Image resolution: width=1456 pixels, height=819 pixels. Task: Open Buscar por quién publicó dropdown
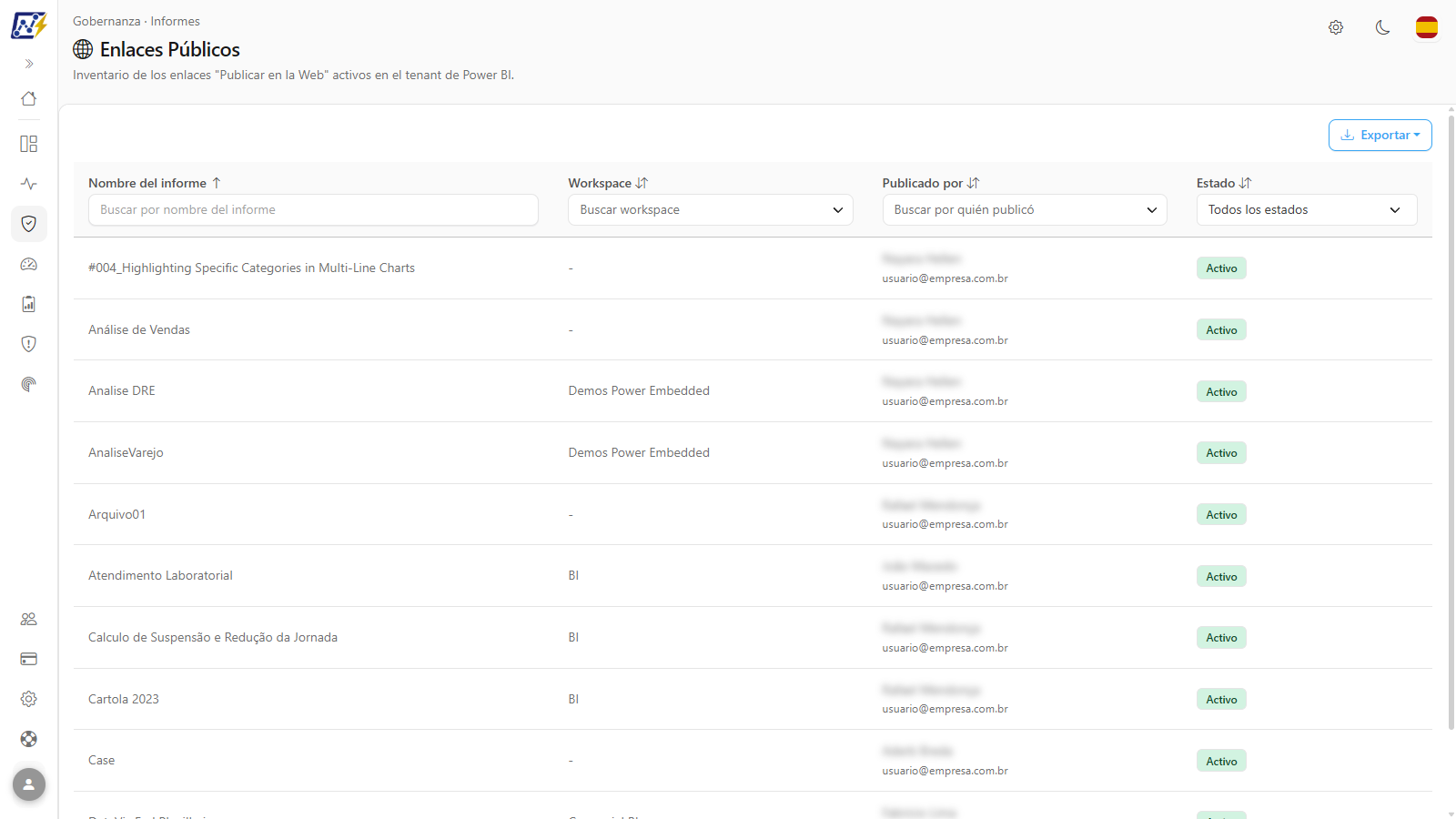1025,209
